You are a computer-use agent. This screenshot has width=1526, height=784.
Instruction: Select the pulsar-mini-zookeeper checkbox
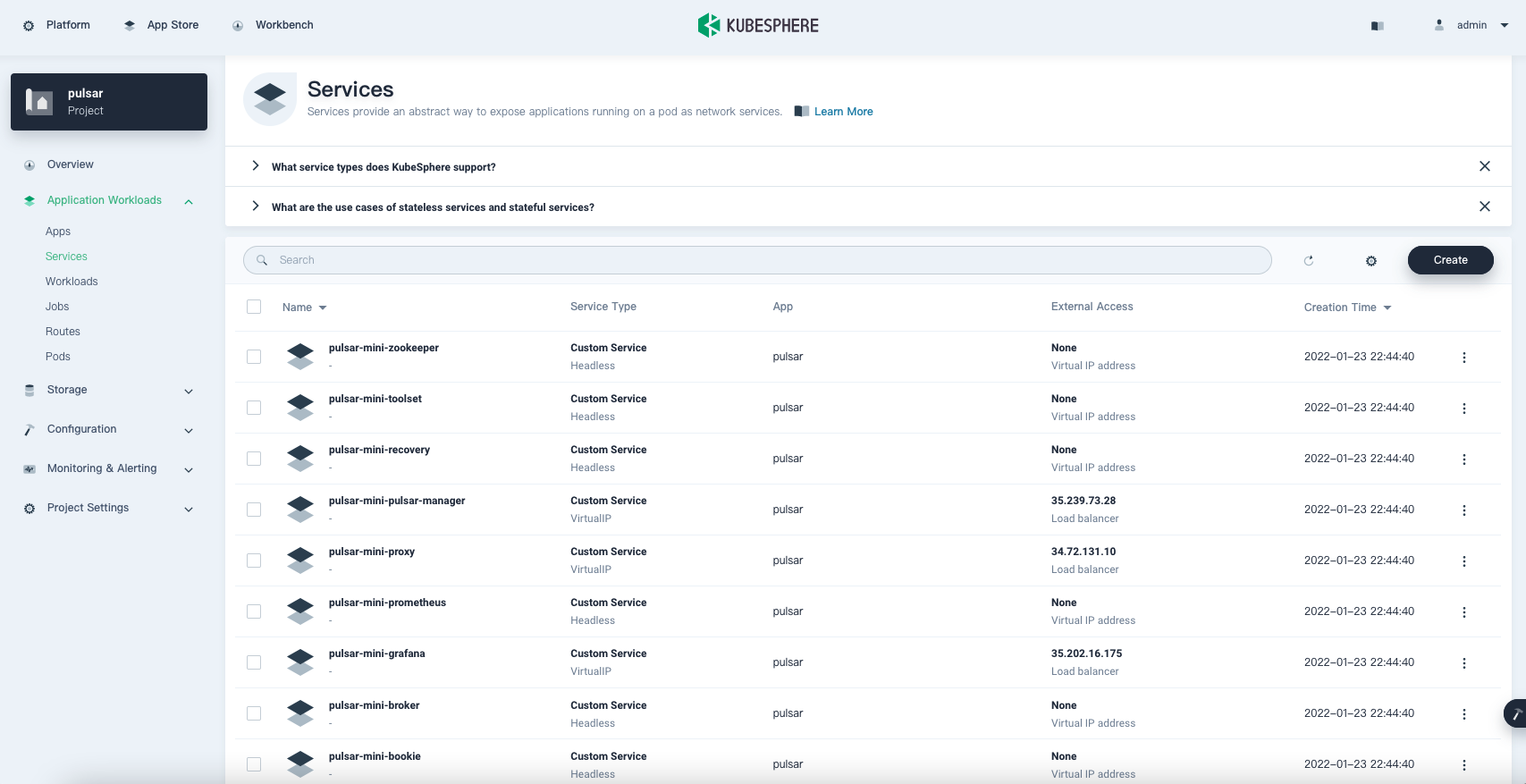pyautogui.click(x=254, y=357)
